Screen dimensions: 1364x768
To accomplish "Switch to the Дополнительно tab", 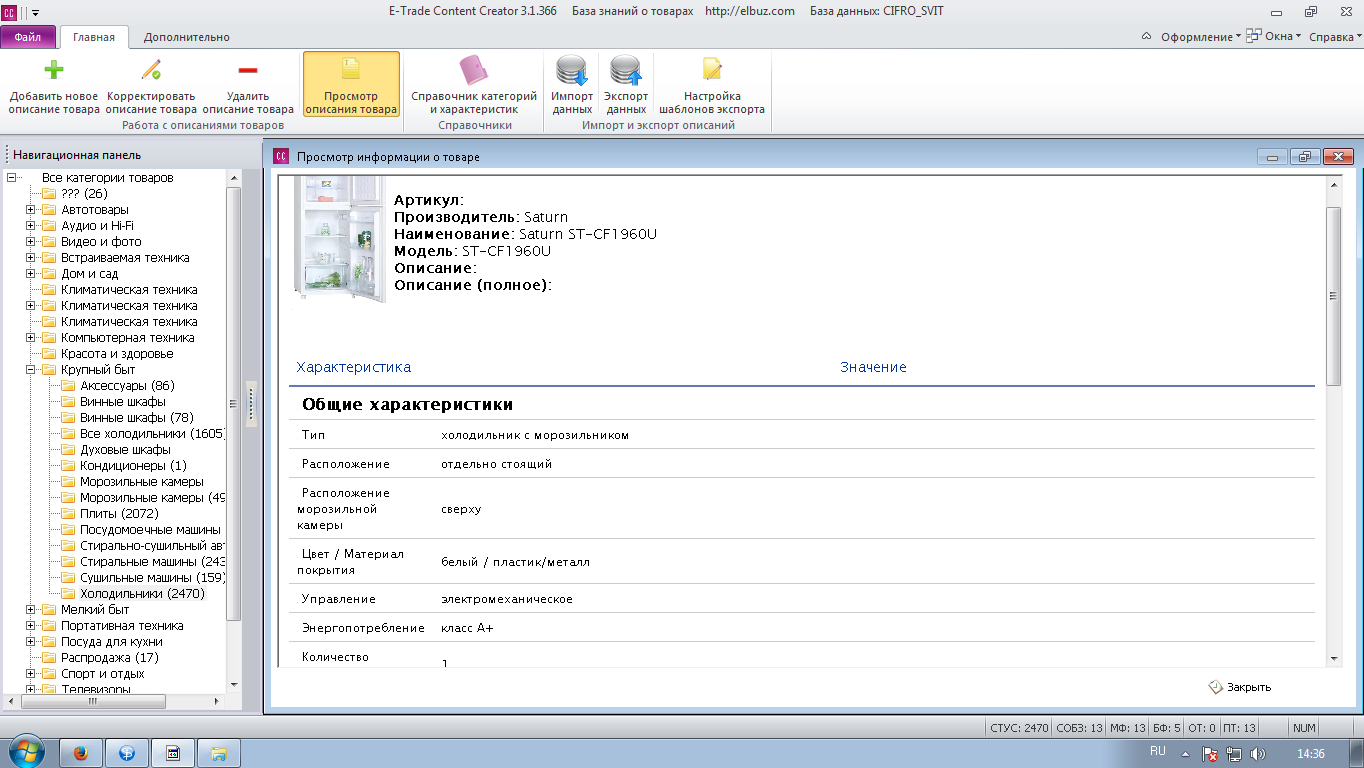I will 186,37.
